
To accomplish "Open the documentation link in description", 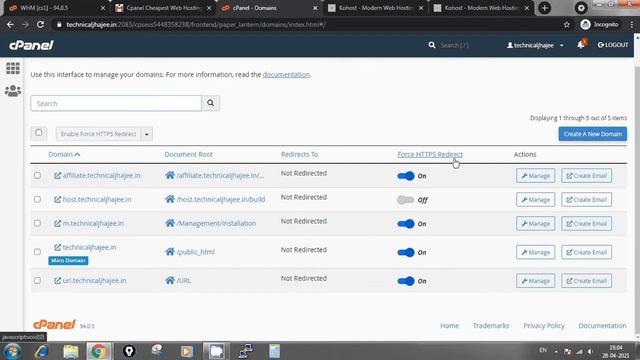I will (x=286, y=74).
